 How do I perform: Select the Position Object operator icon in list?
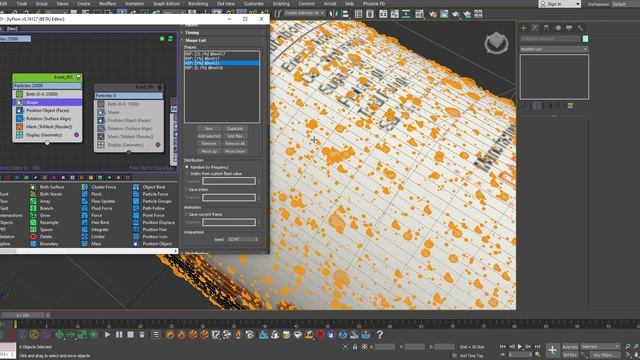pos(136,244)
